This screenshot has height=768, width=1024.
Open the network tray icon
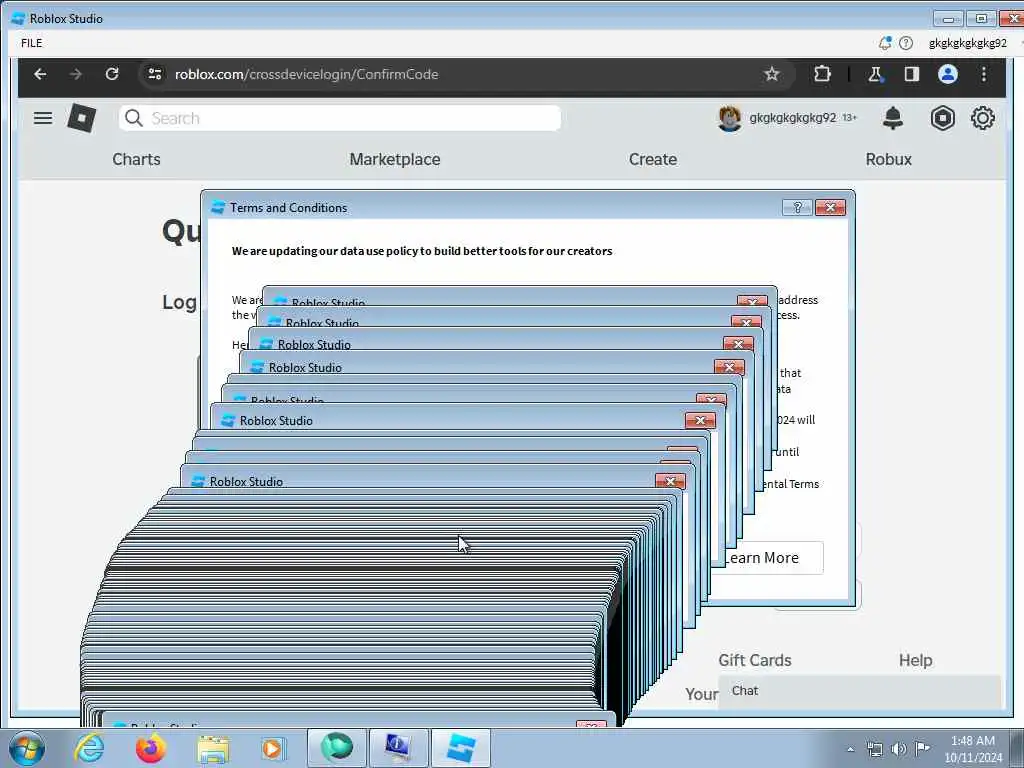[874, 748]
